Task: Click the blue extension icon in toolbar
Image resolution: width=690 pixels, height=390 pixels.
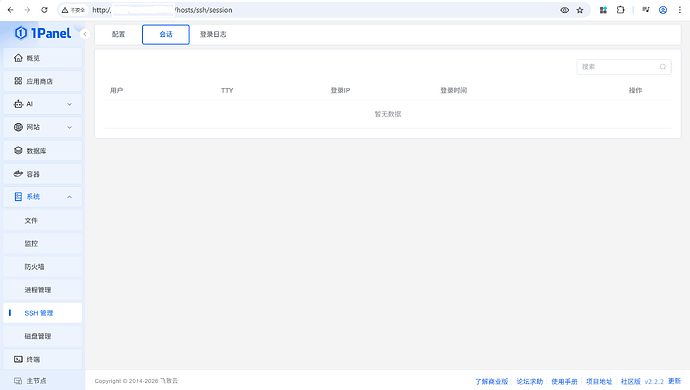Action: pos(603,10)
